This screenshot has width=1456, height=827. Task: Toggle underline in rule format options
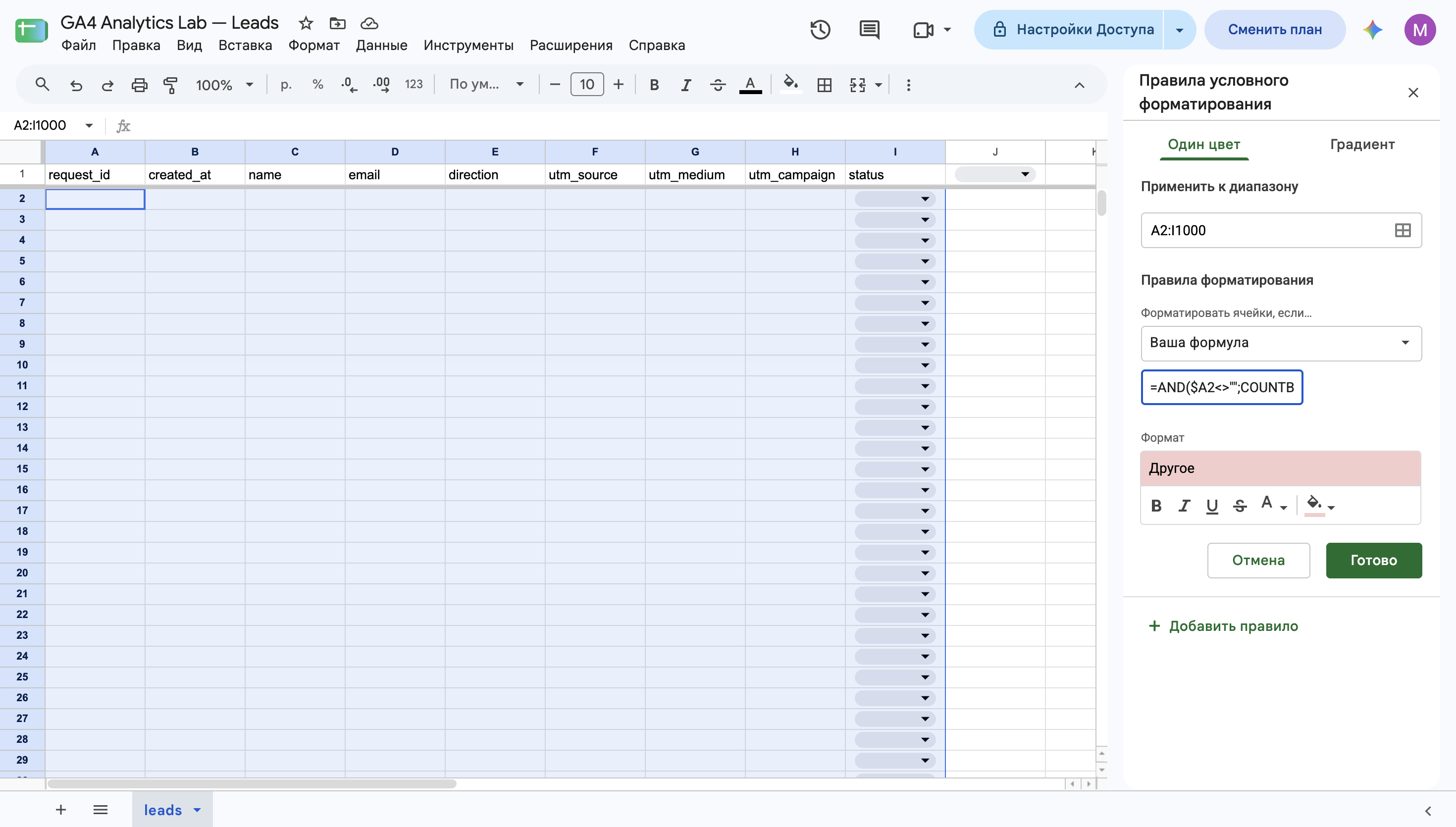point(1212,506)
